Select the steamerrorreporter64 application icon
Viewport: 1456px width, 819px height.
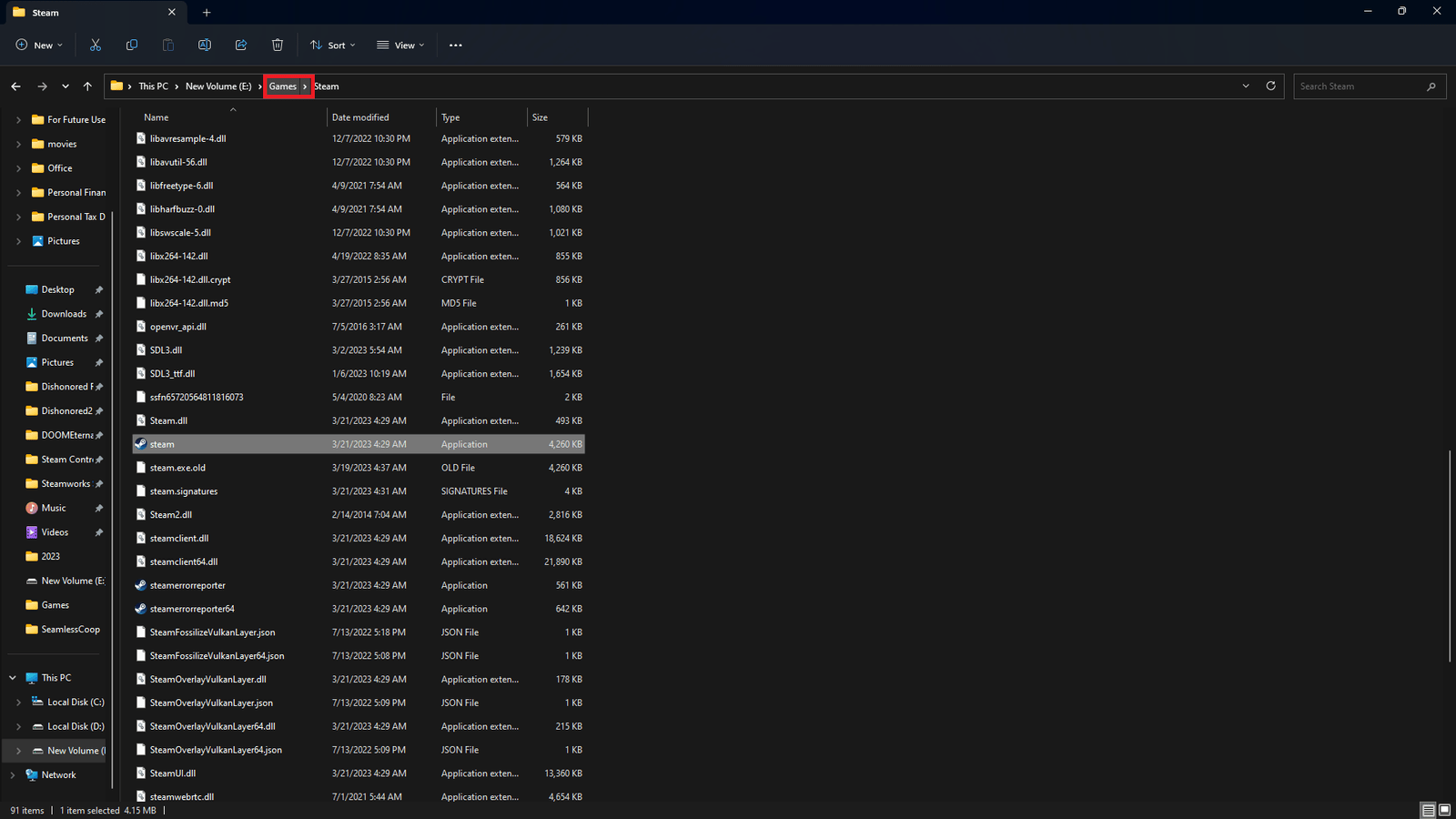(140, 609)
